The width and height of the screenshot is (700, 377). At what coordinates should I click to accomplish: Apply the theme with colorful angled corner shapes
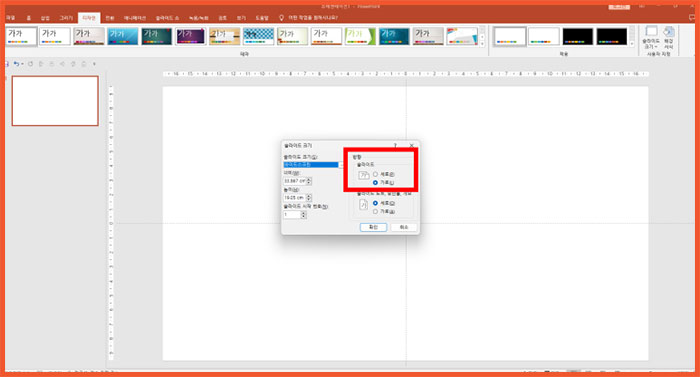point(462,36)
